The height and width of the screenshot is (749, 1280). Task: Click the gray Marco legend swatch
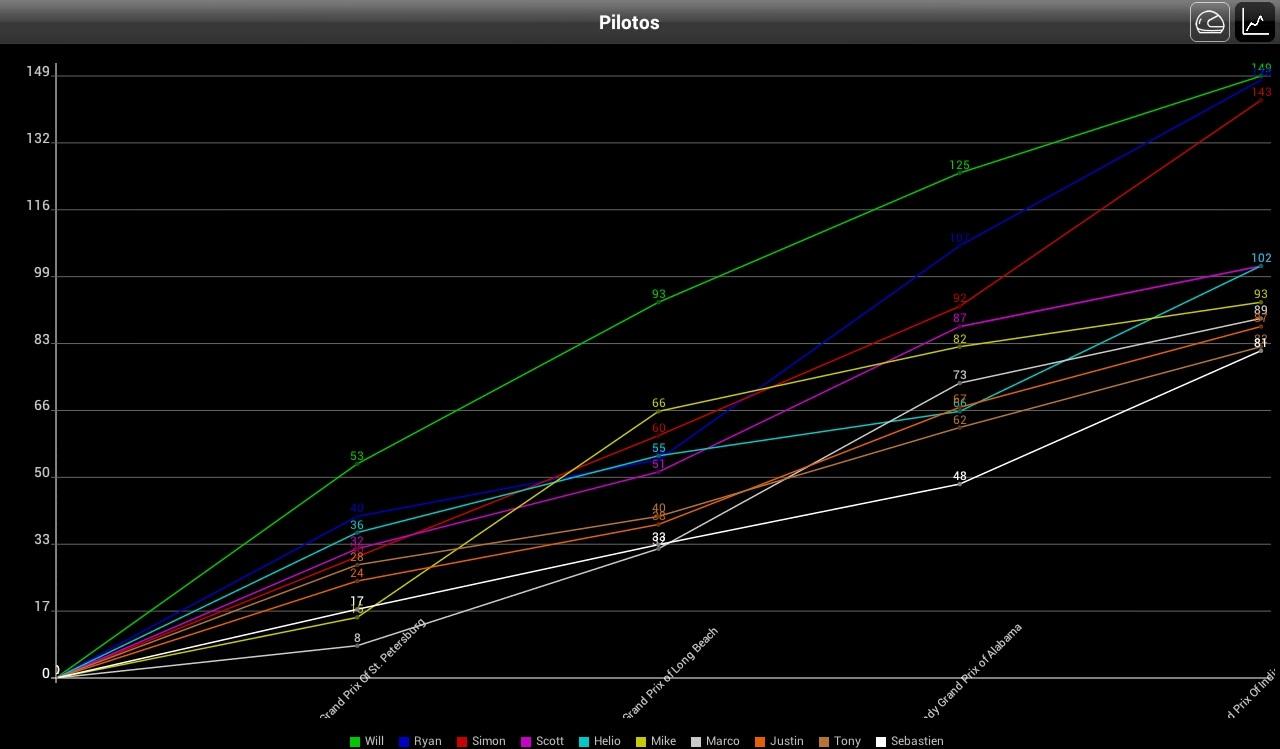tap(695, 741)
